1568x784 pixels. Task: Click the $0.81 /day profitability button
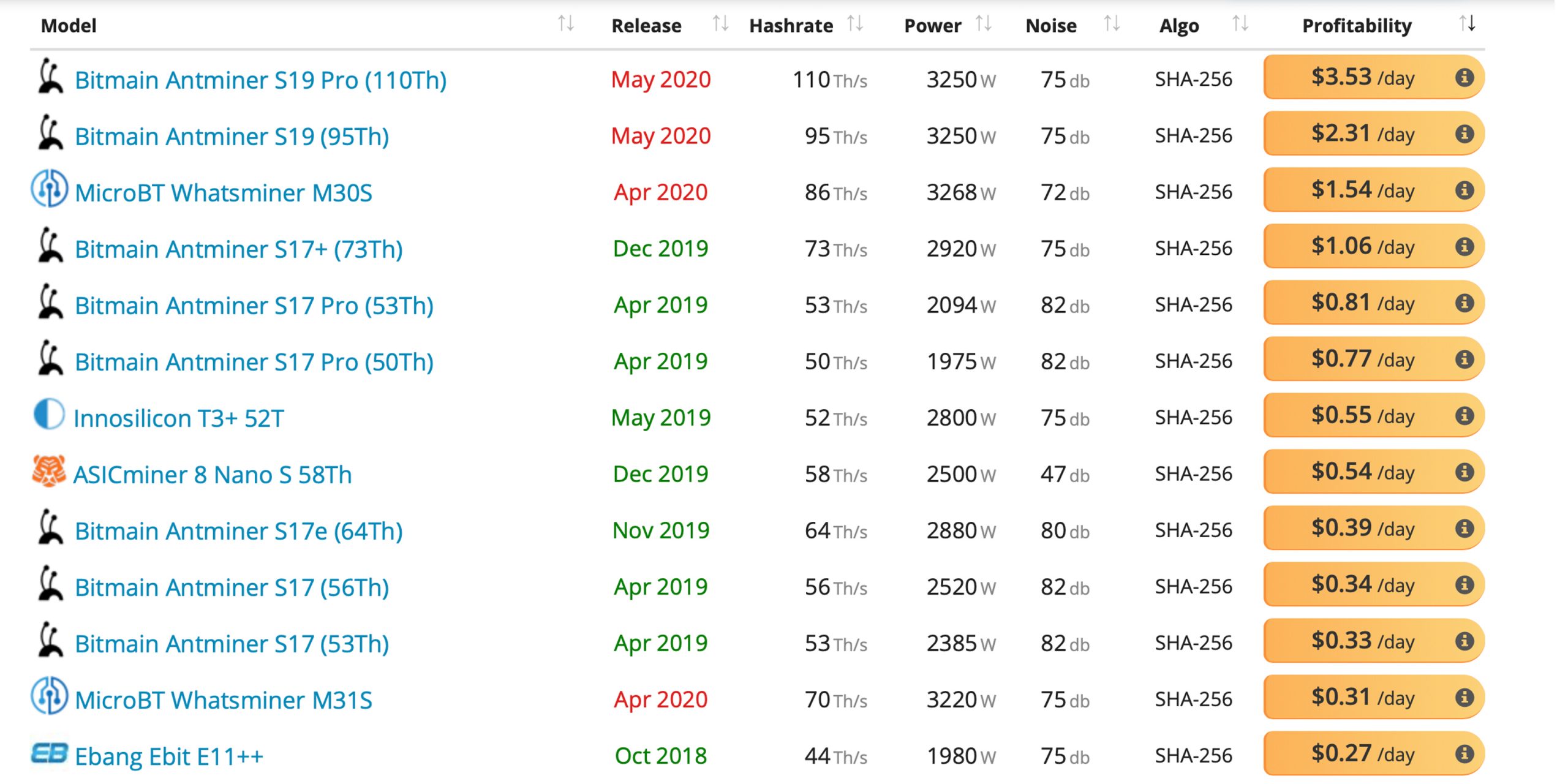1374,303
